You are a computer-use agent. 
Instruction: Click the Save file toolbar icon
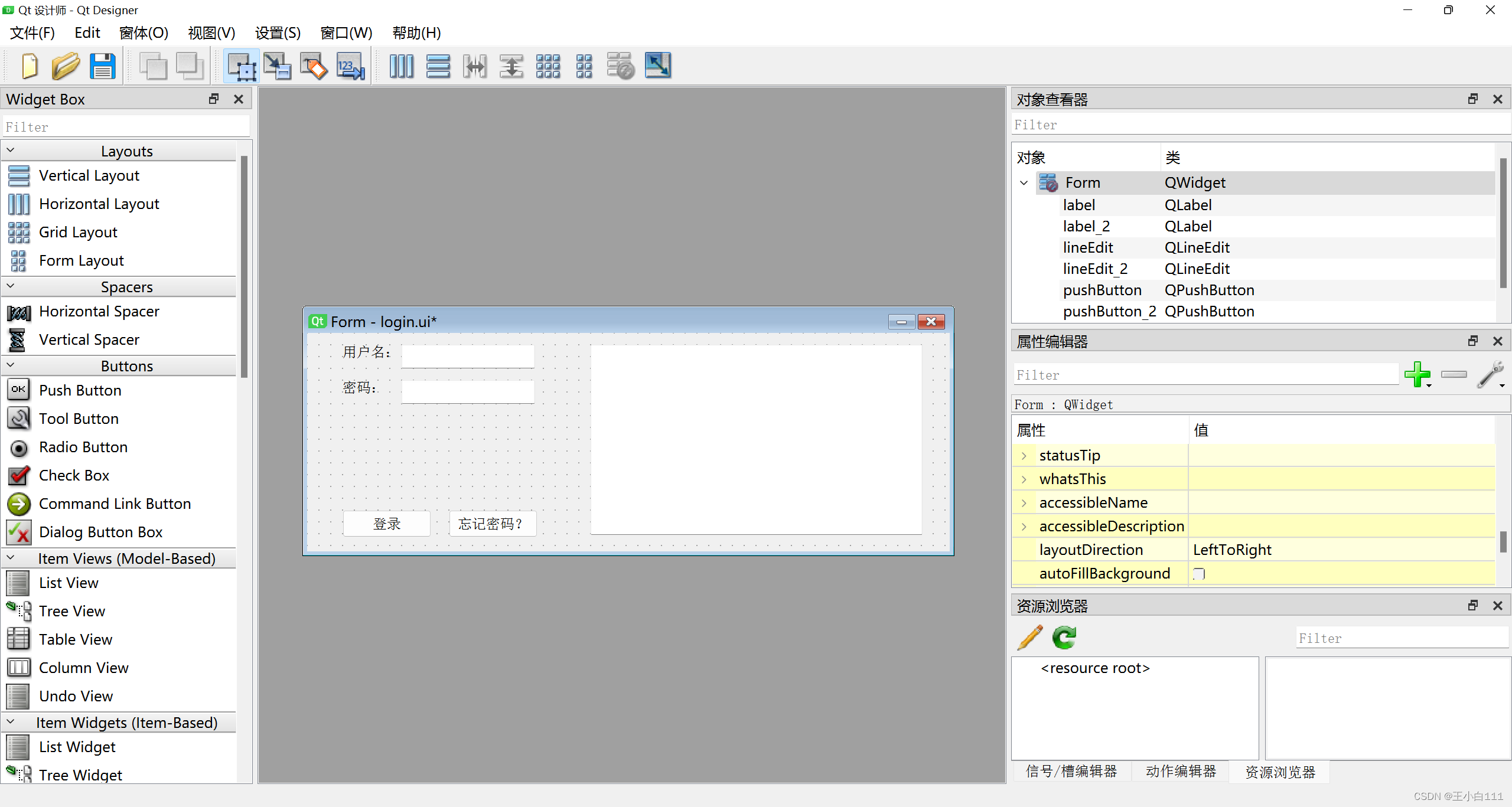point(103,66)
